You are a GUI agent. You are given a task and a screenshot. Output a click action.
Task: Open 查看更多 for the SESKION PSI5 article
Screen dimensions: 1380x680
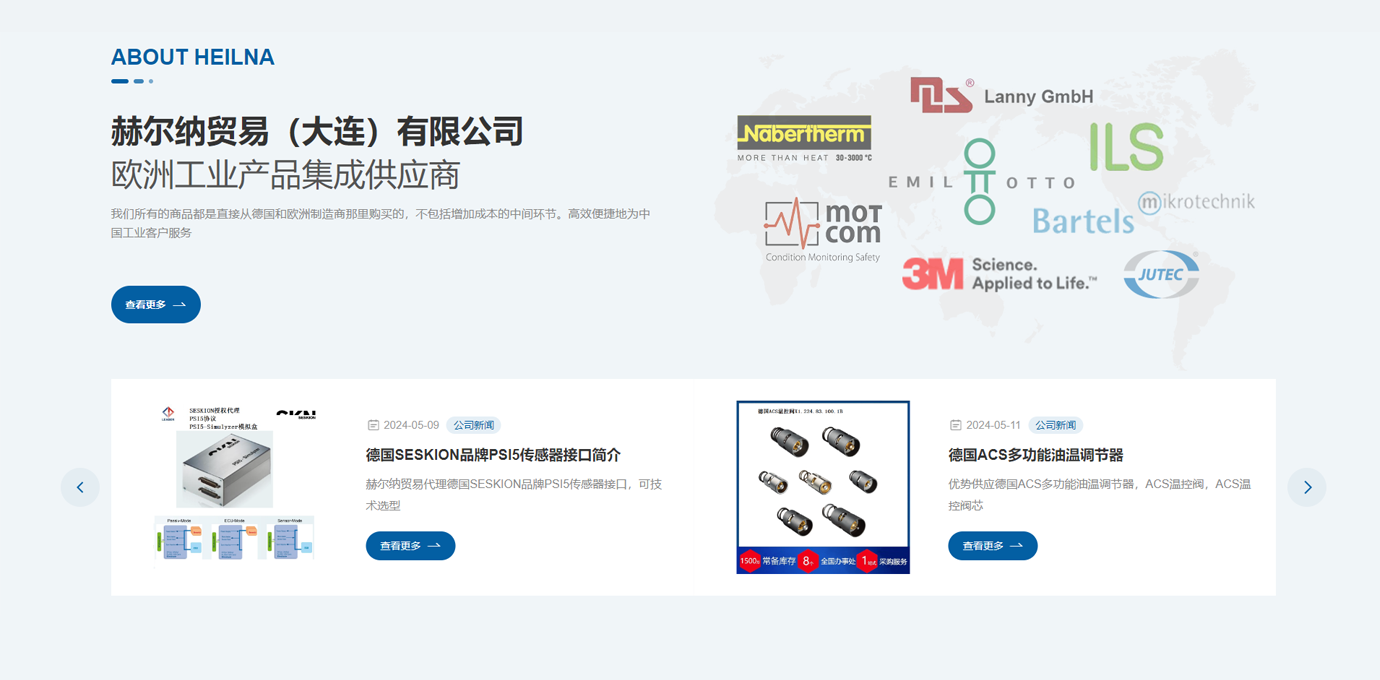(x=410, y=546)
